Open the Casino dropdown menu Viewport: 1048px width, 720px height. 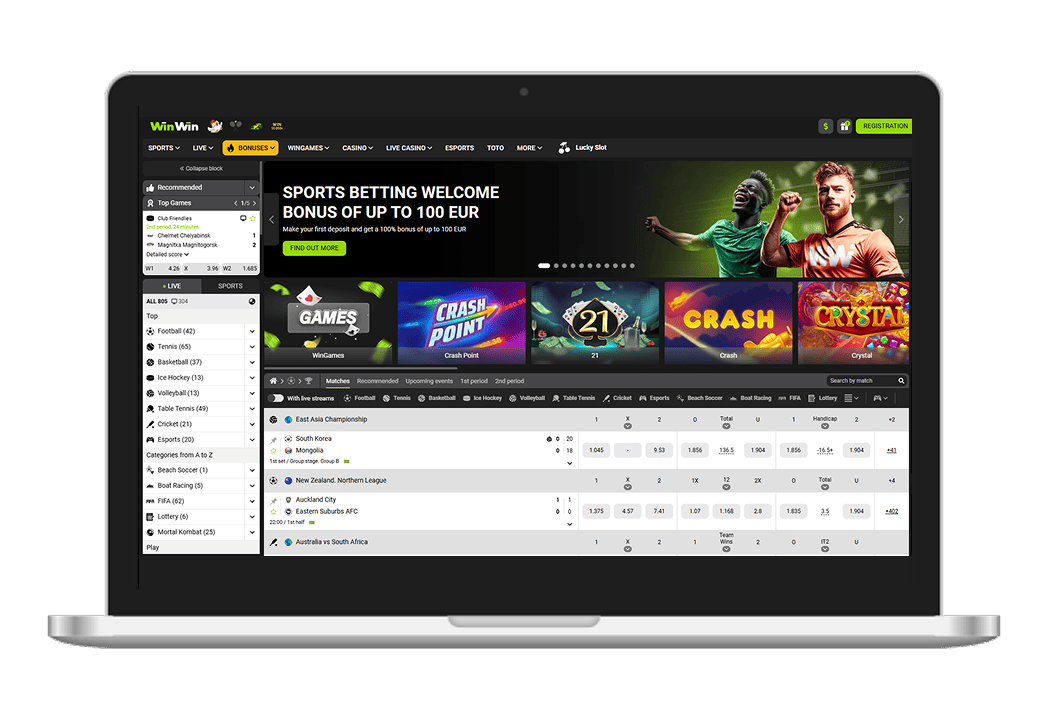pyautogui.click(x=357, y=148)
